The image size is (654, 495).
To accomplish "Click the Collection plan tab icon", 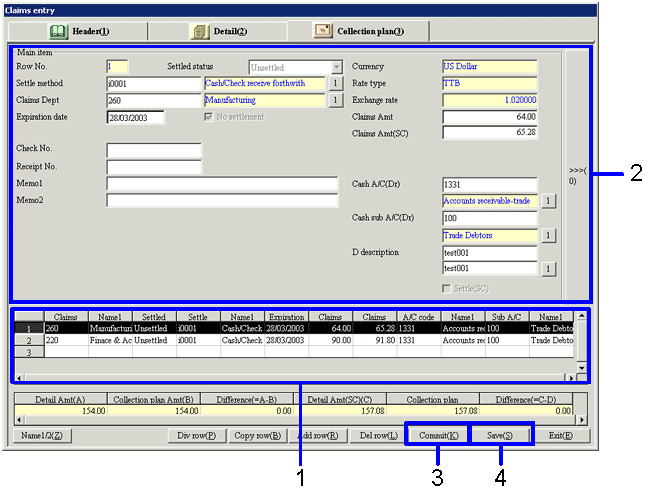I will pyautogui.click(x=323, y=31).
